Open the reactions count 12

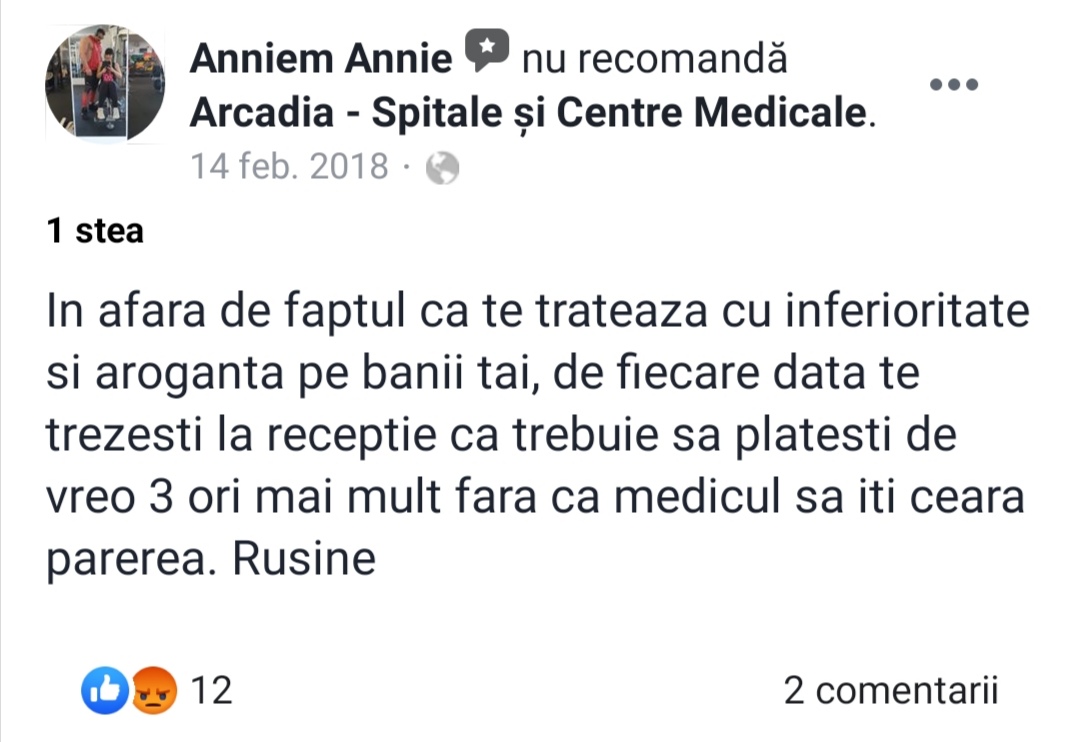[211, 690]
